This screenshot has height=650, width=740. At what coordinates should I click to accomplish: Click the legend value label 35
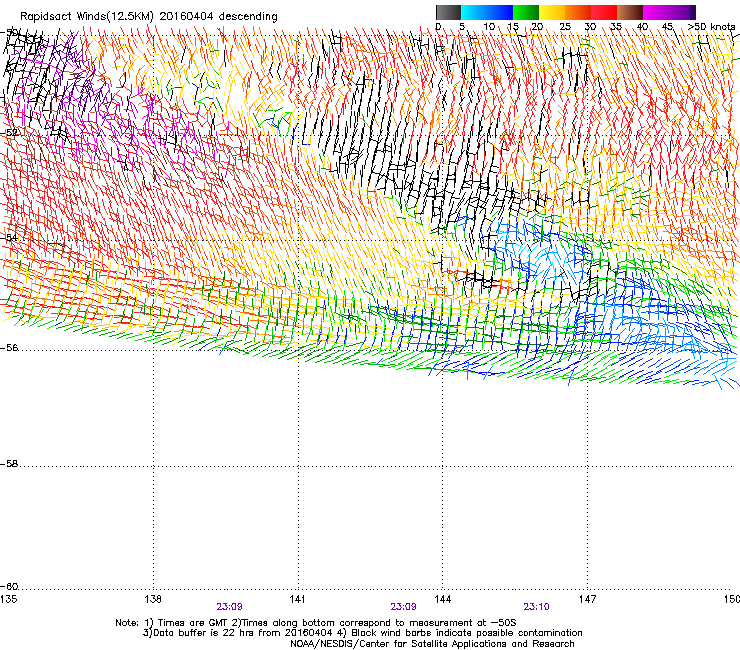[616, 26]
